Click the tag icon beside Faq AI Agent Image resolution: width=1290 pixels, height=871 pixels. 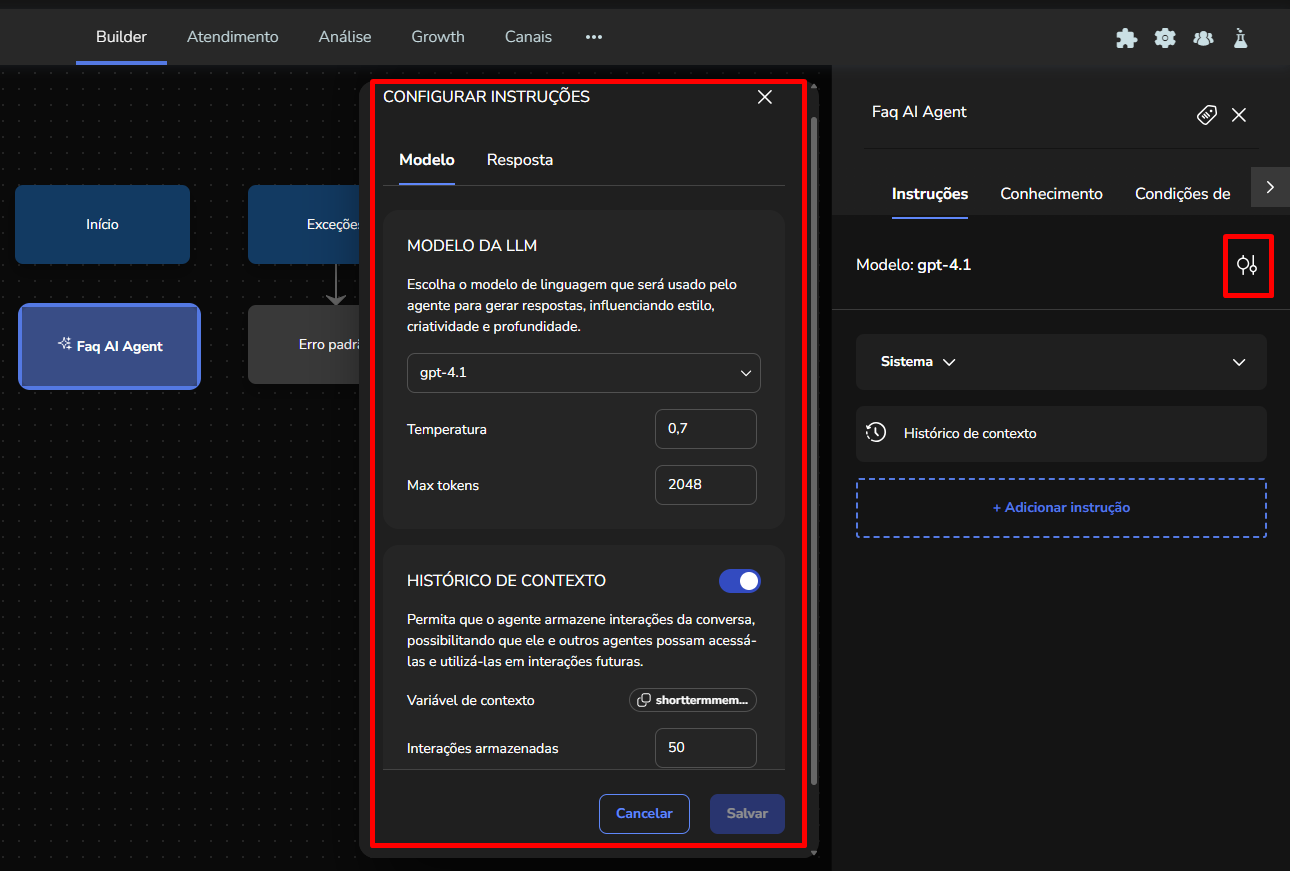coord(1207,115)
